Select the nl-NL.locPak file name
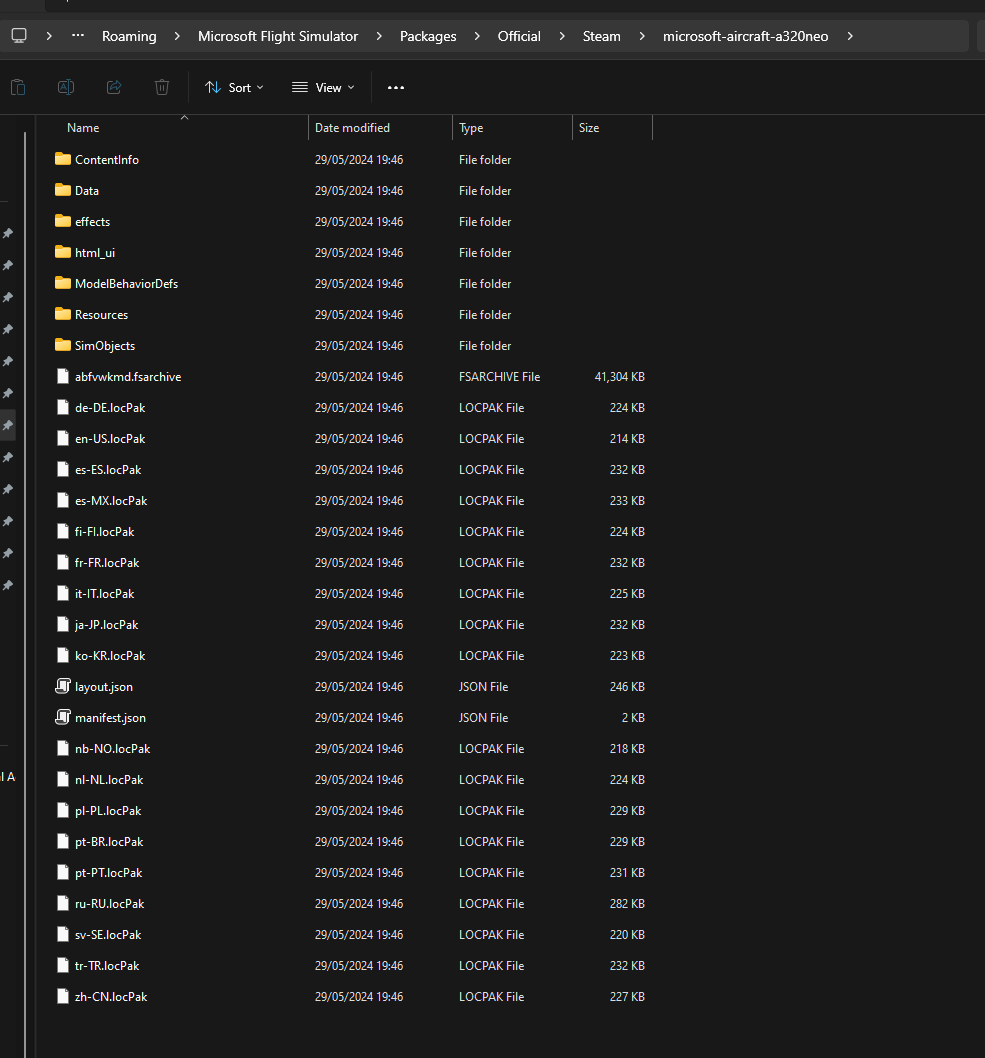This screenshot has width=985, height=1058. [x=109, y=780]
